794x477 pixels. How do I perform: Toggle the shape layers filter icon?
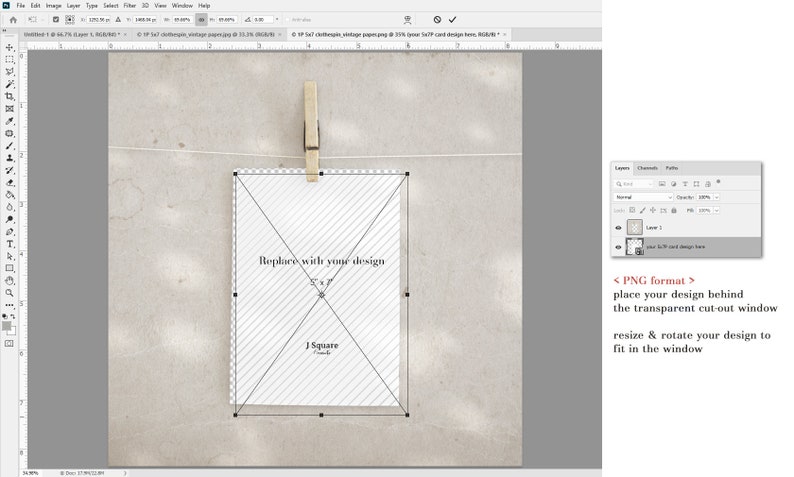[696, 184]
